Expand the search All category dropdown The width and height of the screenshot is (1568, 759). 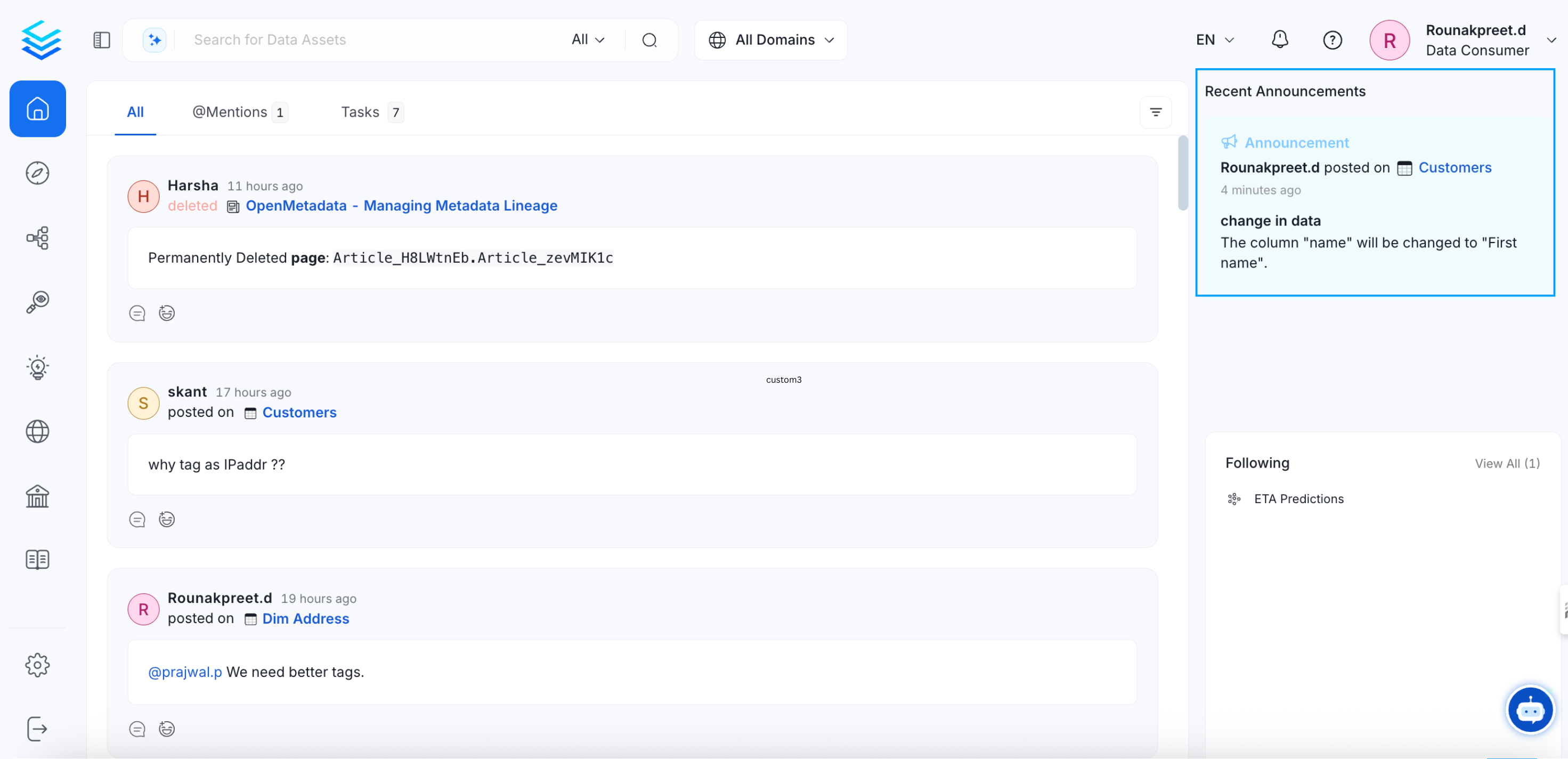[x=587, y=40]
